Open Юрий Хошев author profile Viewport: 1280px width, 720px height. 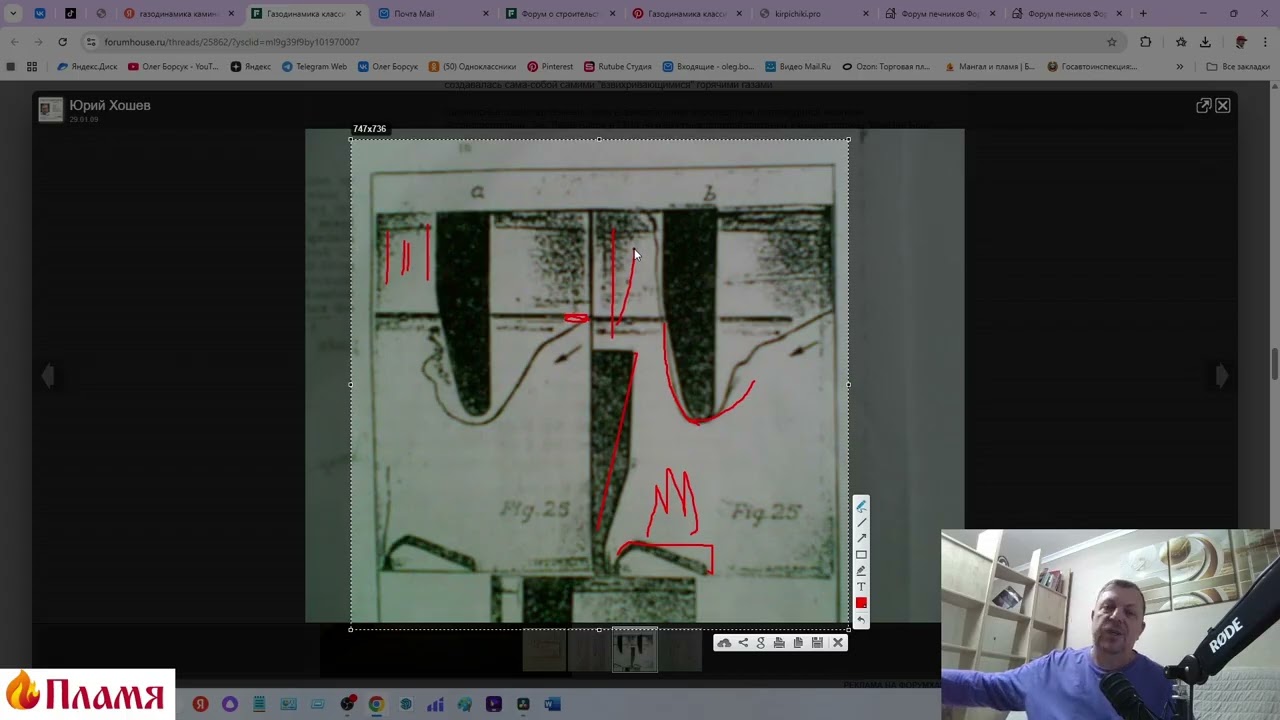click(x=110, y=105)
